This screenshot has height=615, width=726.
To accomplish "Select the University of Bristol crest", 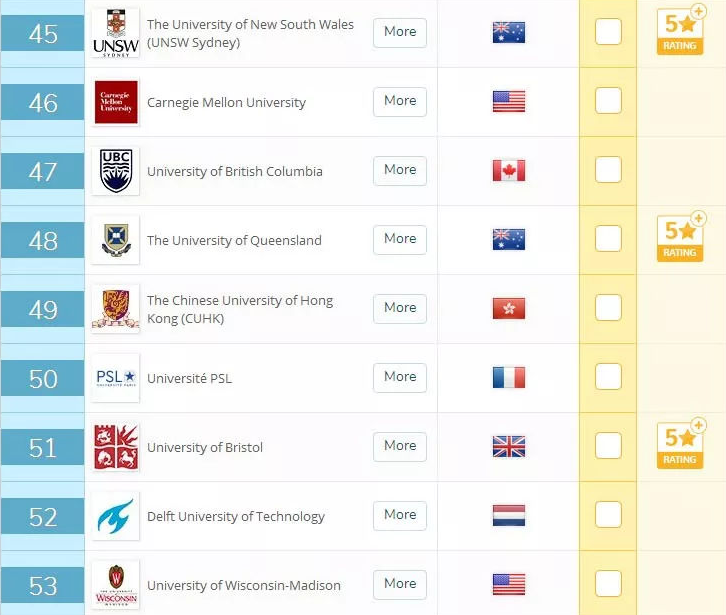I will pos(116,447).
